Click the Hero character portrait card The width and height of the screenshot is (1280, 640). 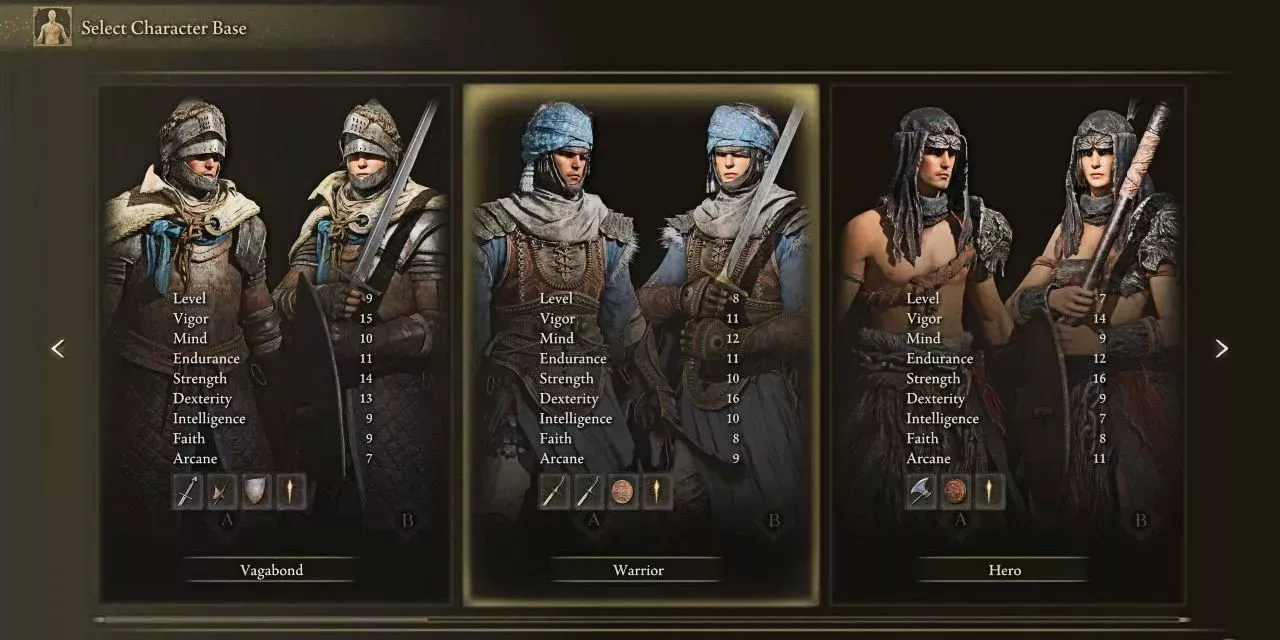[x=1008, y=345]
